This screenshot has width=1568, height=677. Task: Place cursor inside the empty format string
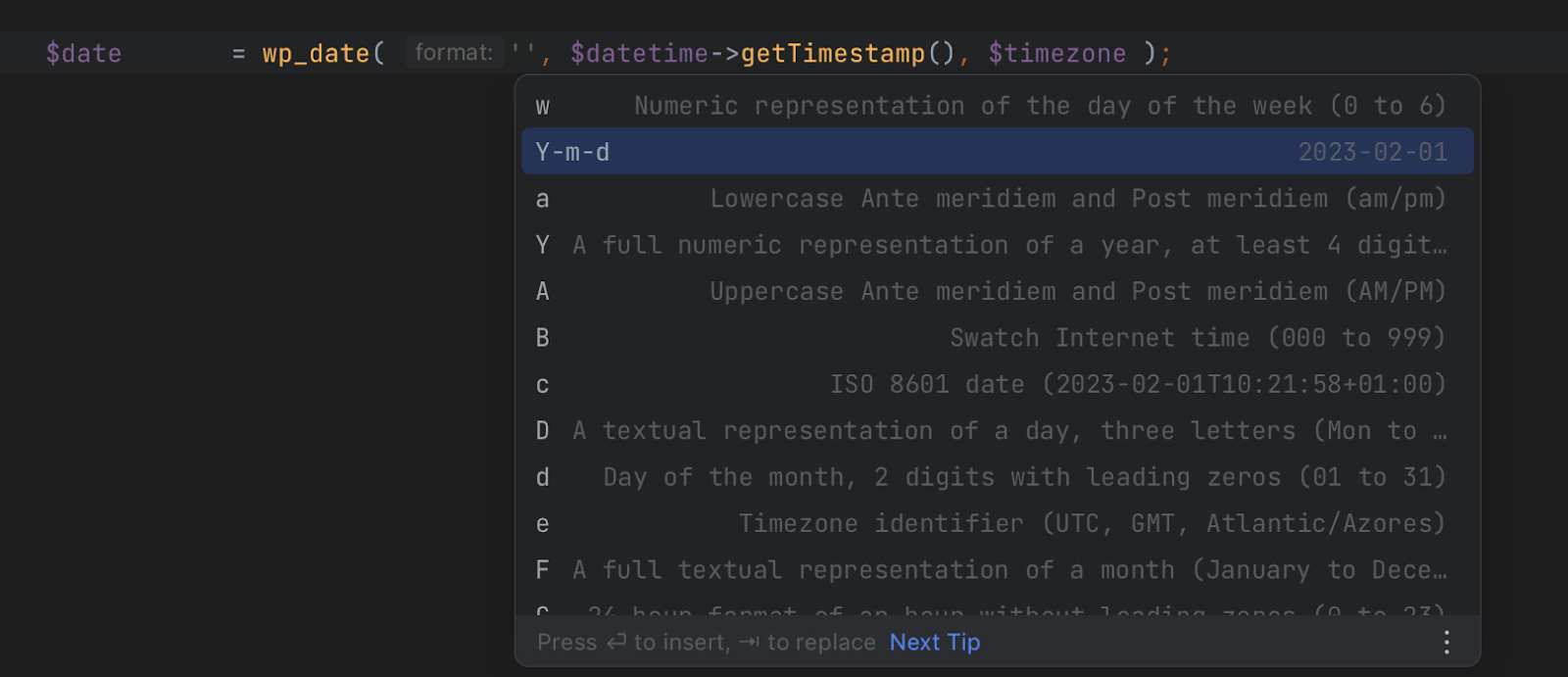[523, 53]
